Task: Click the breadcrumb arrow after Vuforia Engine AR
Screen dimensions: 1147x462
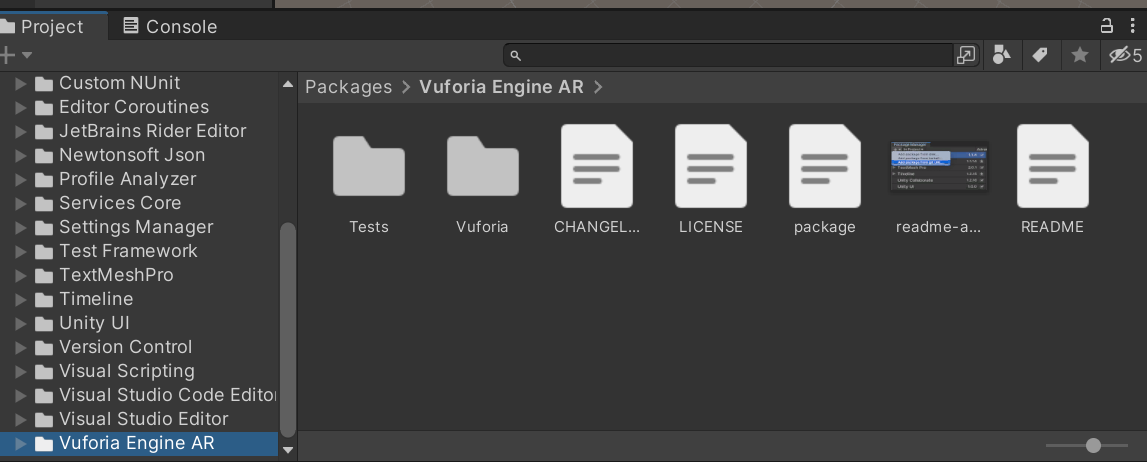Action: click(598, 87)
